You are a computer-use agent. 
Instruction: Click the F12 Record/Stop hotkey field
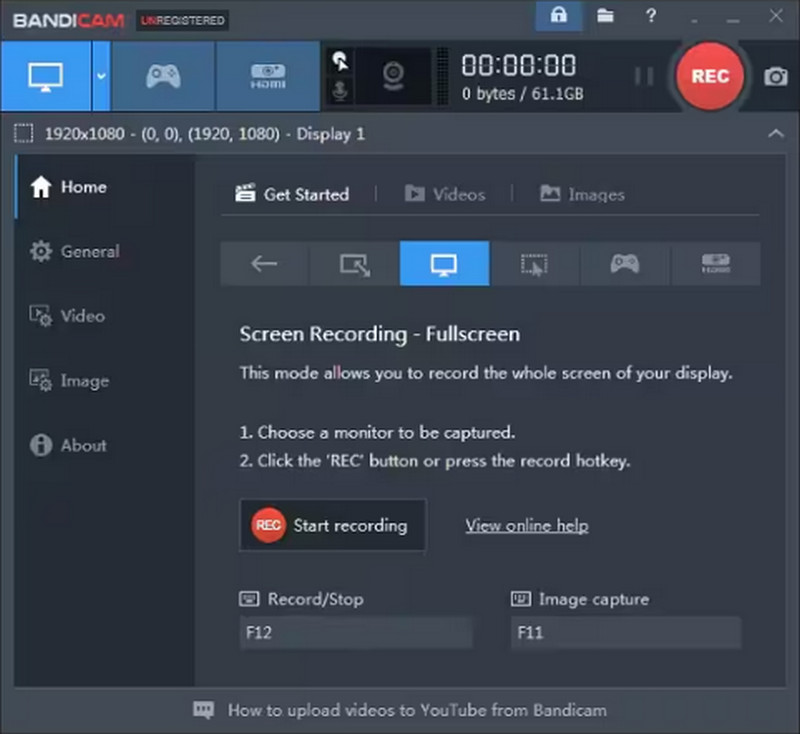tap(355, 632)
